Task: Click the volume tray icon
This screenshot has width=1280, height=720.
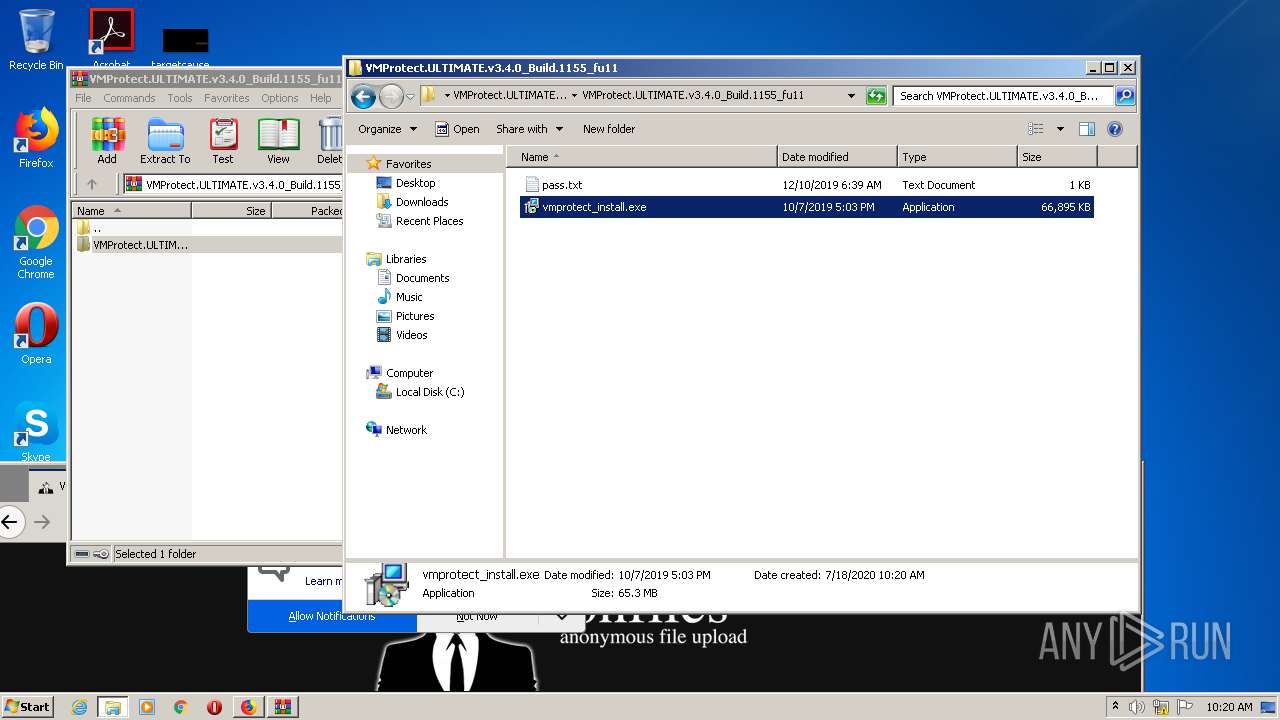Action: [1137, 707]
